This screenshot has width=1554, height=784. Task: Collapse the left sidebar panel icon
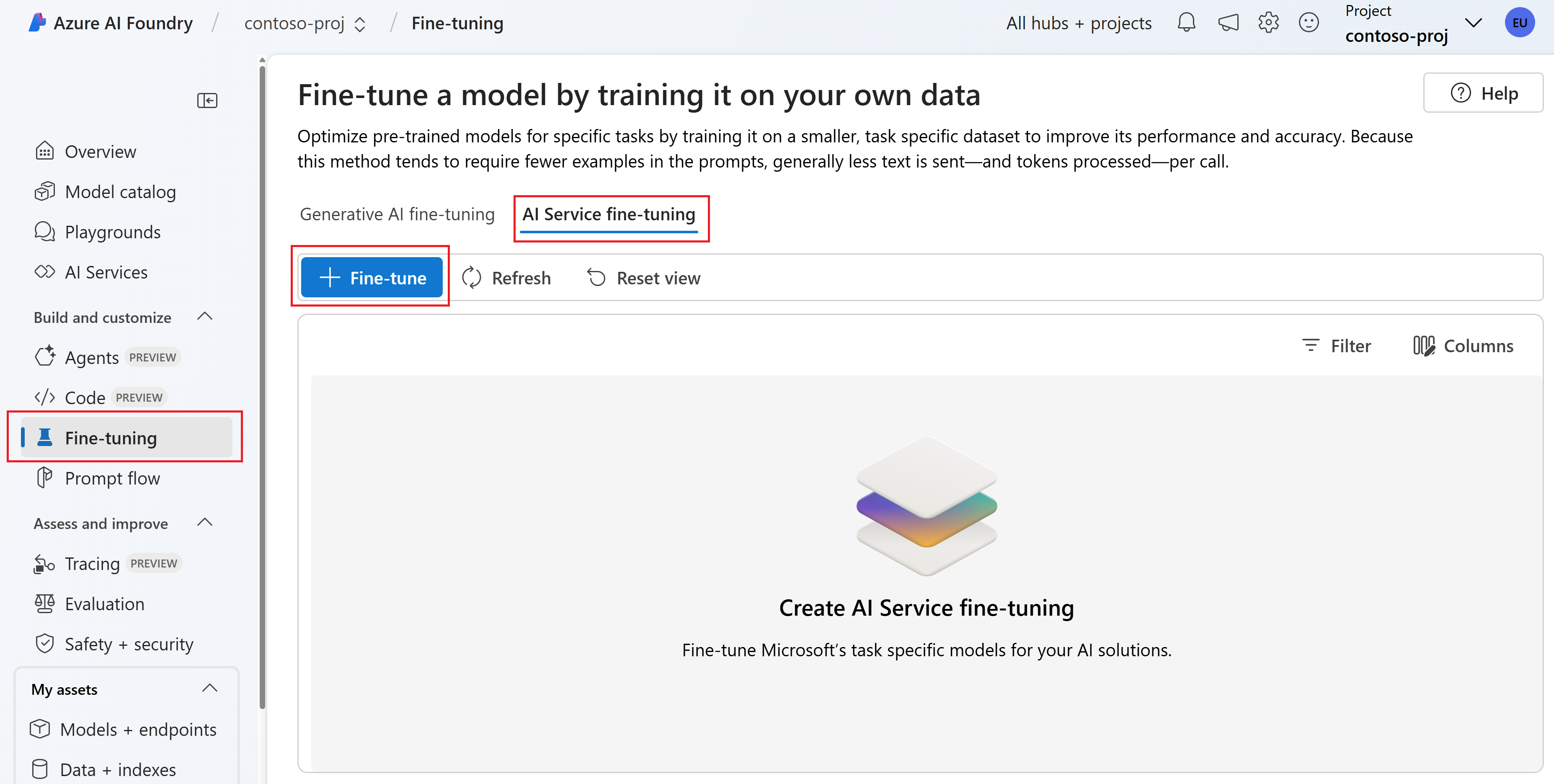click(207, 100)
